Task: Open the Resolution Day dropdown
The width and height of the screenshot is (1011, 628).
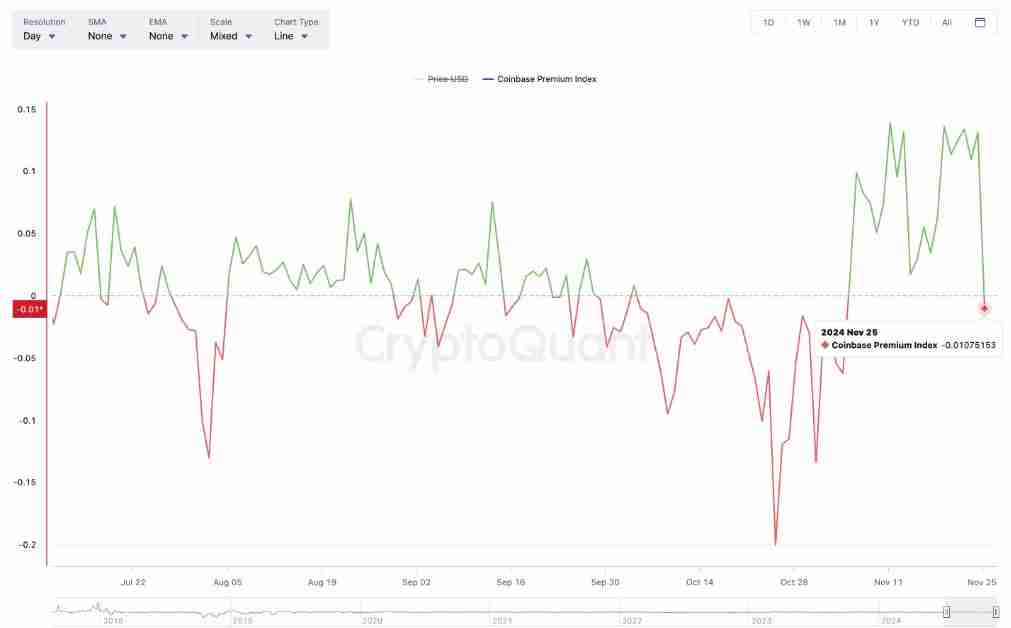Action: tap(40, 36)
